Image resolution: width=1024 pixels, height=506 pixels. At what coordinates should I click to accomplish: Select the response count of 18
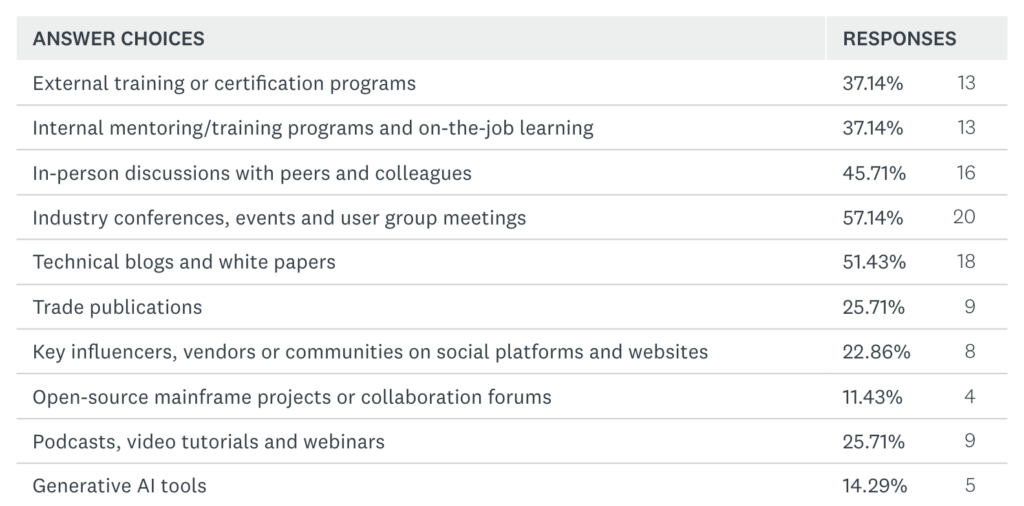pyautogui.click(x=965, y=263)
